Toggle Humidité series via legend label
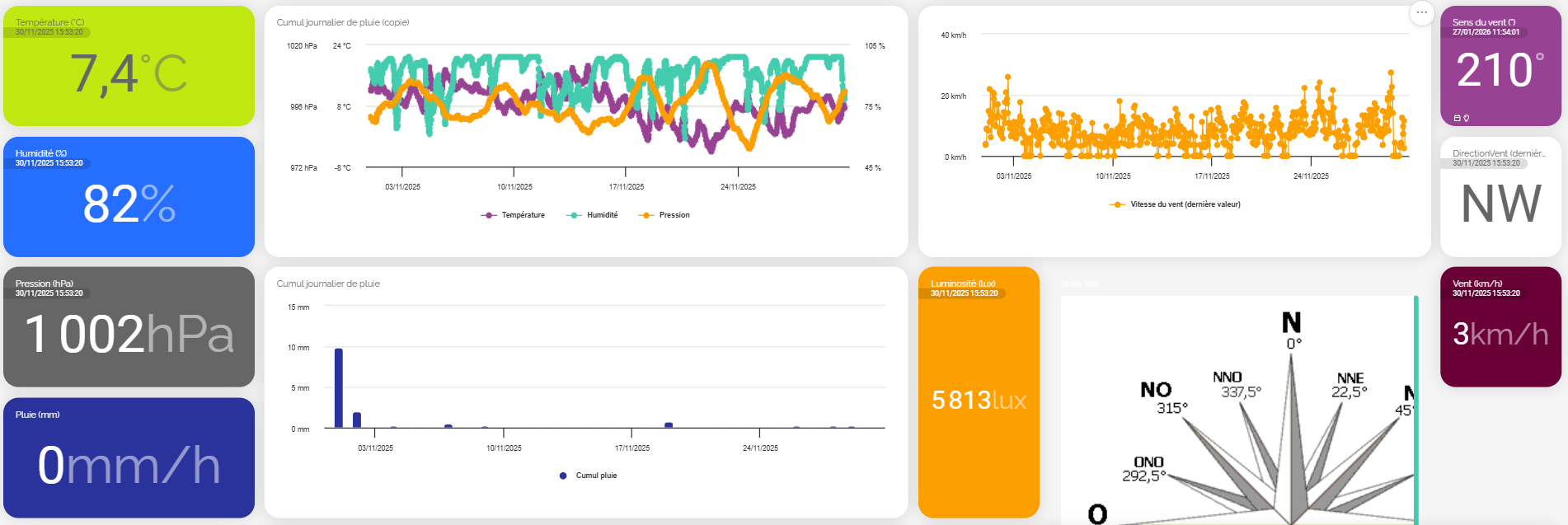 pyautogui.click(x=602, y=215)
